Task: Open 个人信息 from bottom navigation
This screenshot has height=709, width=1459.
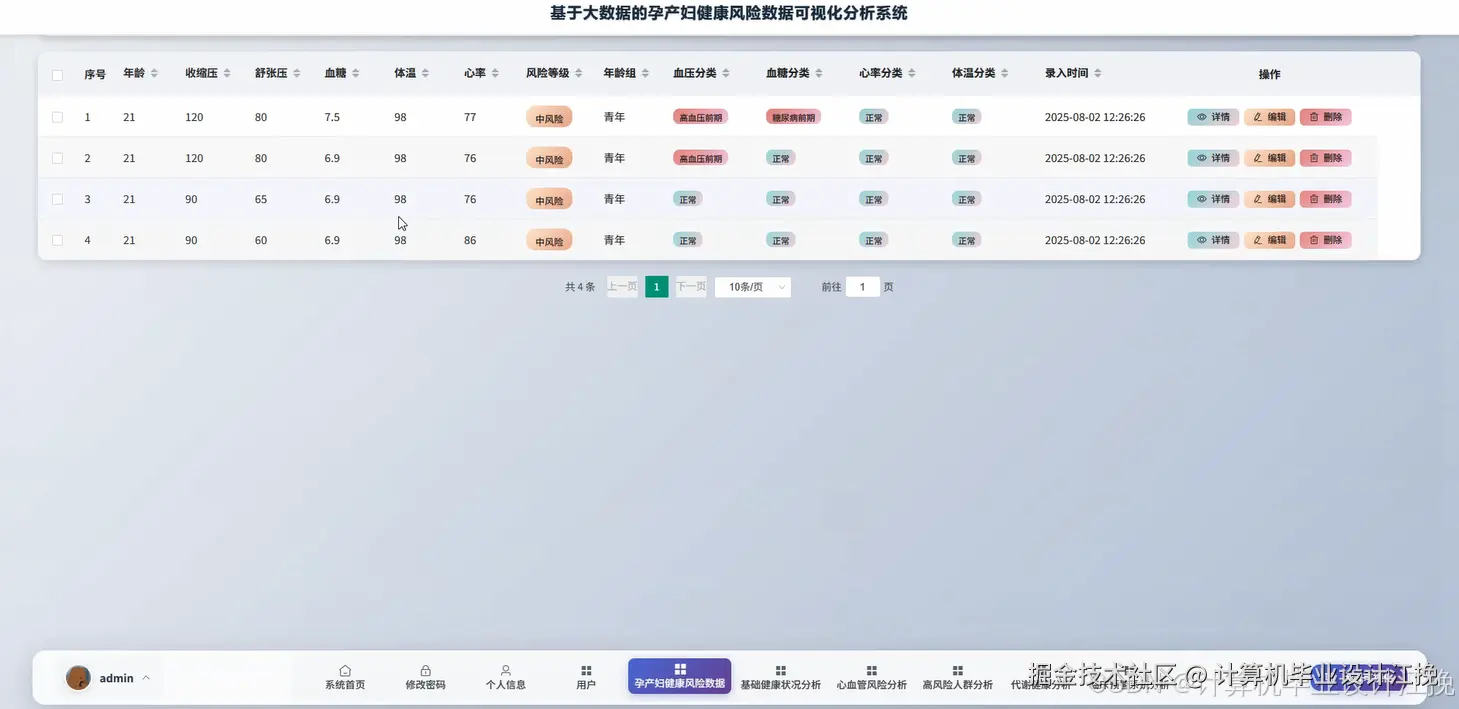Action: (506, 678)
